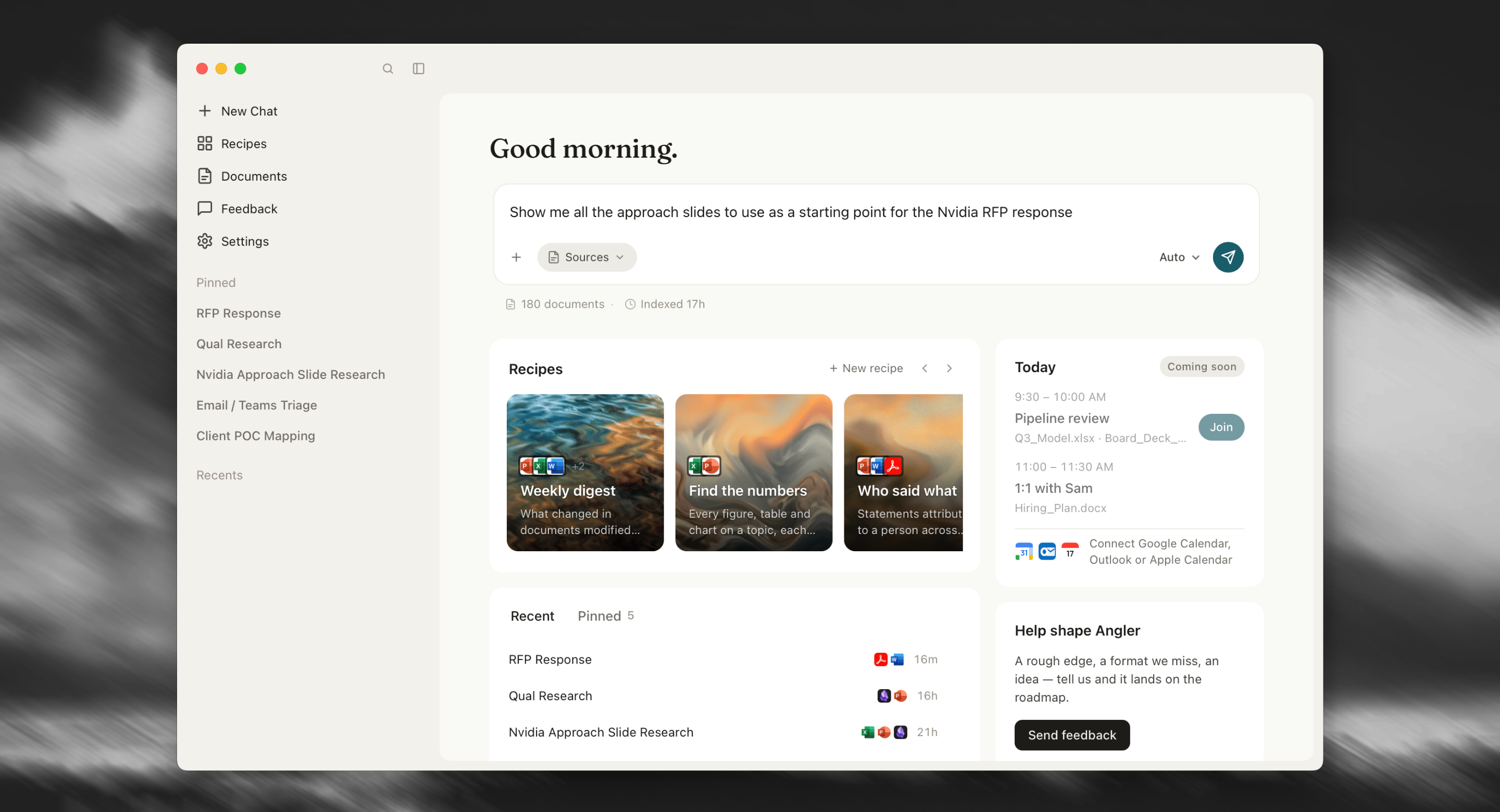Open the Feedback sidebar item
This screenshot has height=812, width=1500.
pos(237,208)
